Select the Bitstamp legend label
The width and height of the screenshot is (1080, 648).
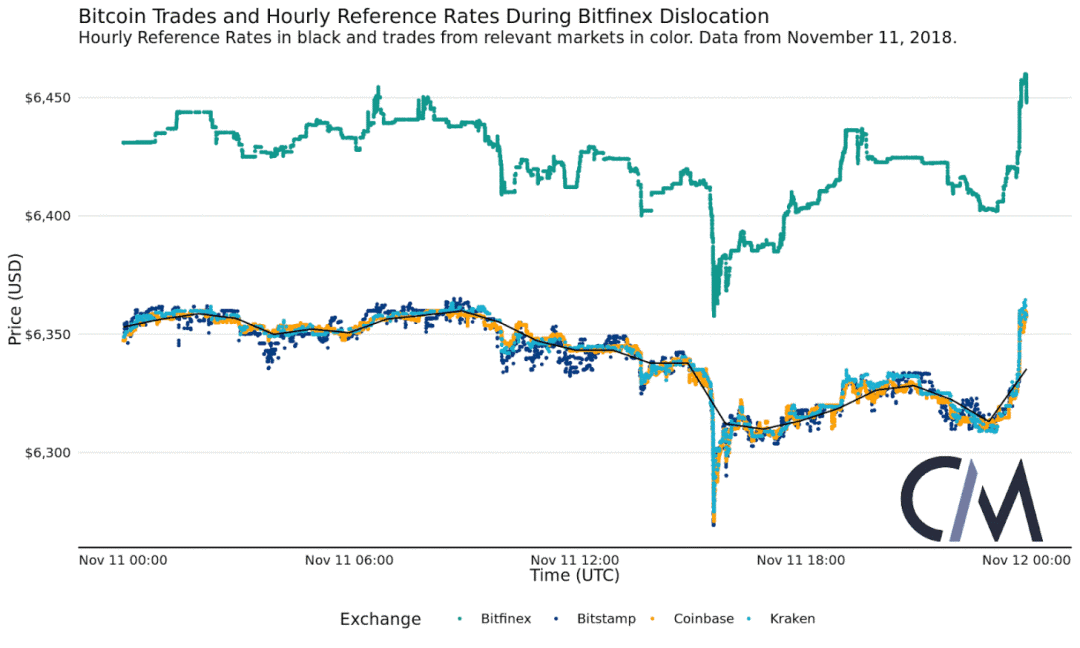(606, 619)
